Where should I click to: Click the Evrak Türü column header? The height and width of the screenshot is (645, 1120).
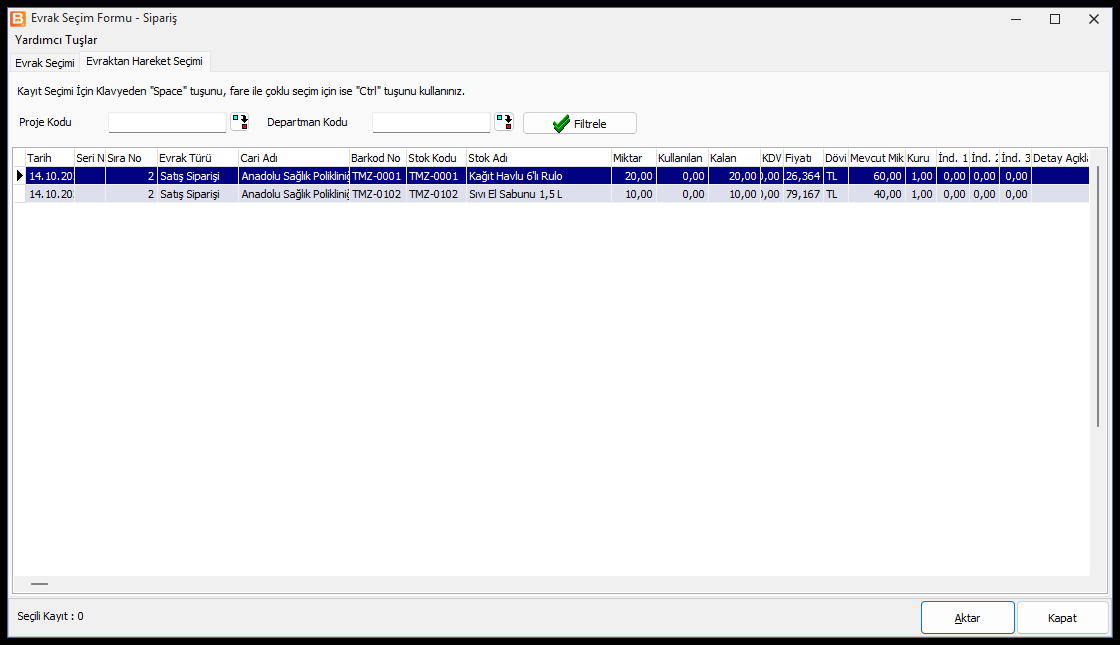pyautogui.click(x=198, y=158)
